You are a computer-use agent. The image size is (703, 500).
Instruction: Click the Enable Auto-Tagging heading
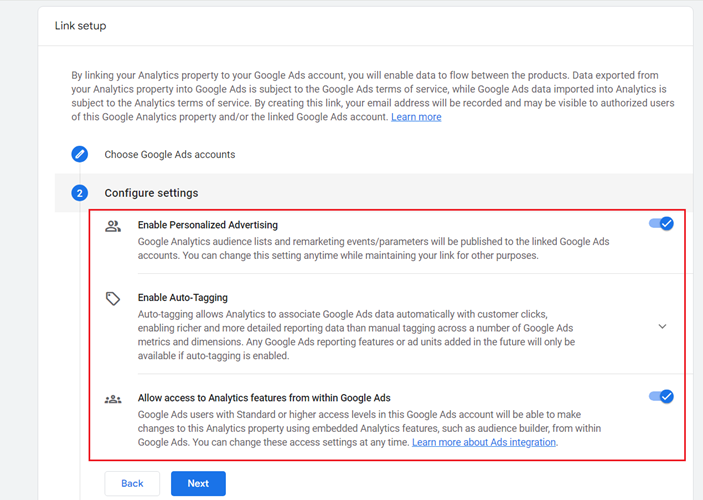pyautogui.click(x=182, y=297)
